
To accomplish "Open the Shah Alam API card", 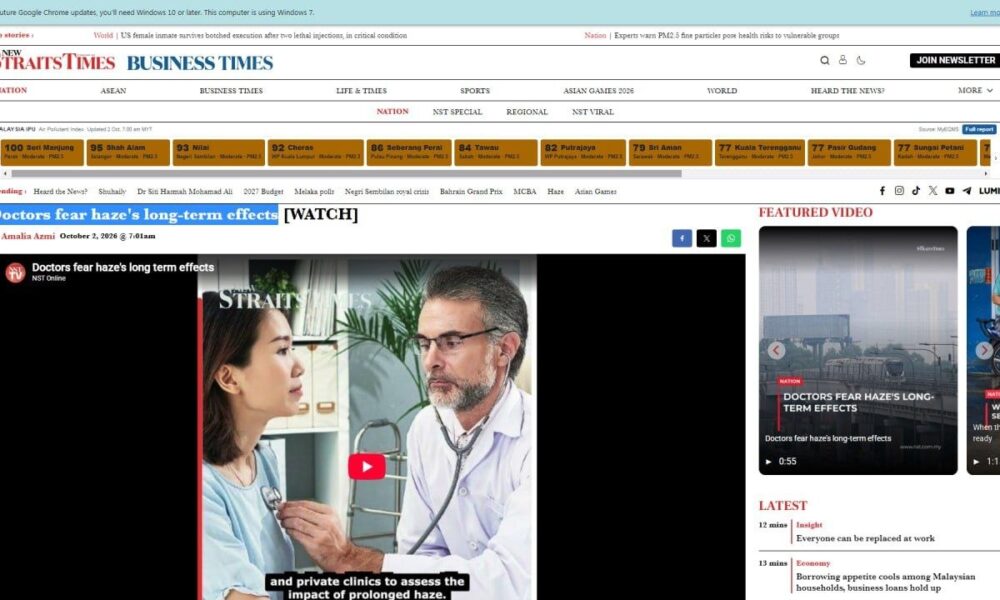I will 128,152.
